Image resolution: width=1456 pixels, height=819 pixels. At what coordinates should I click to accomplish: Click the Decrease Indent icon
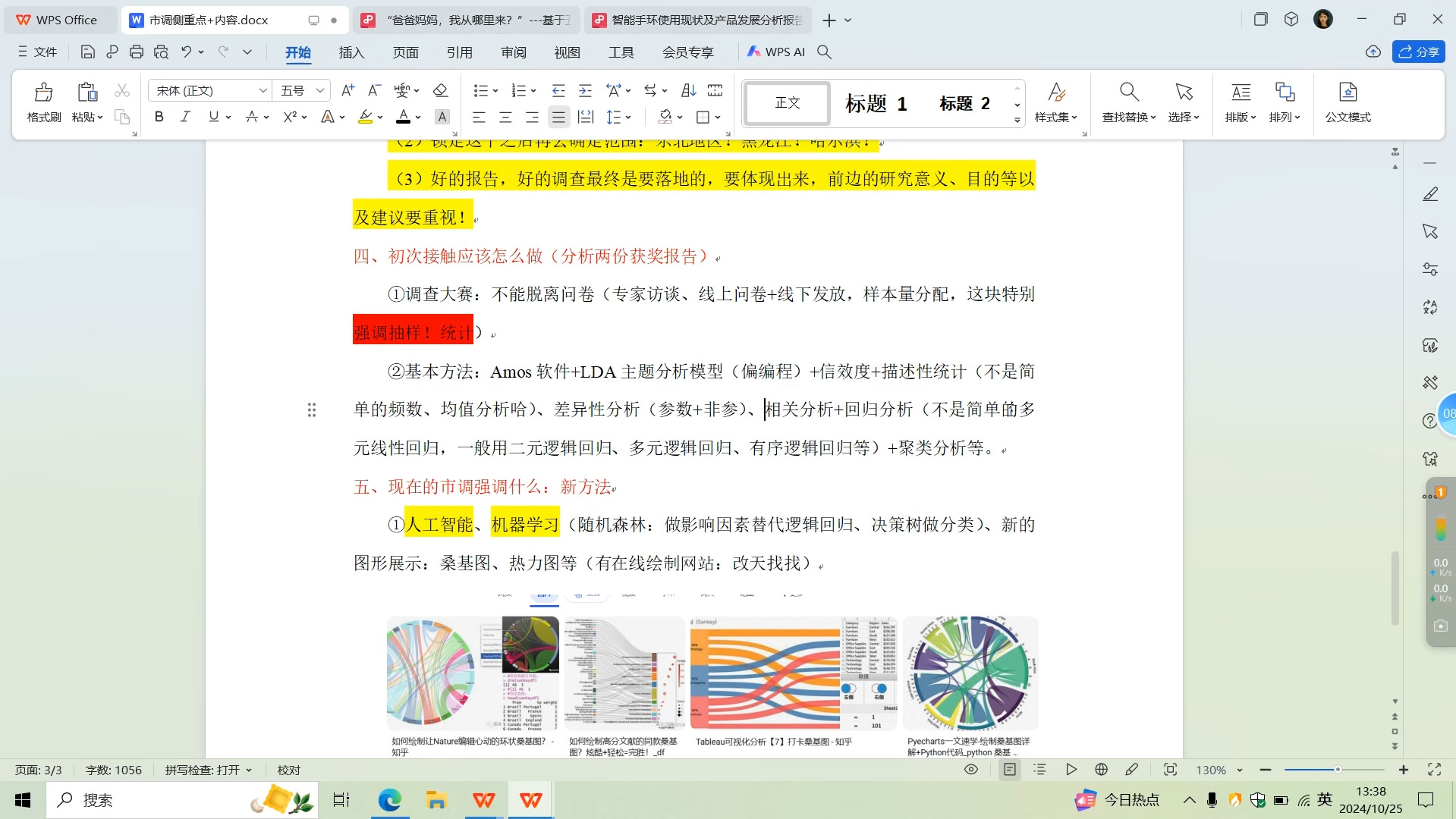[558, 90]
